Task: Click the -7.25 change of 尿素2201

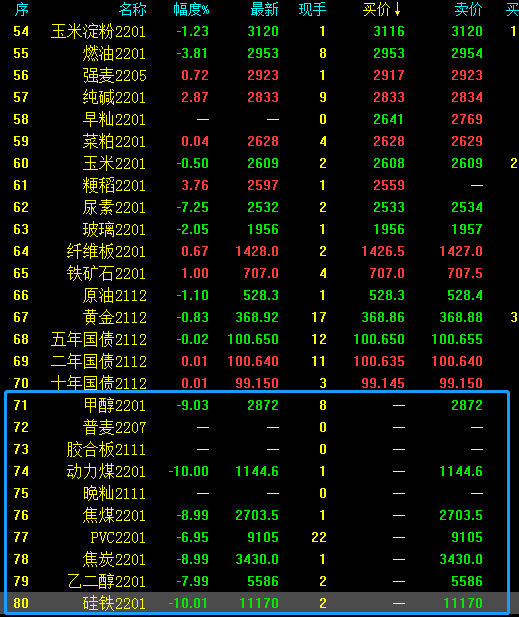Action: pos(192,207)
